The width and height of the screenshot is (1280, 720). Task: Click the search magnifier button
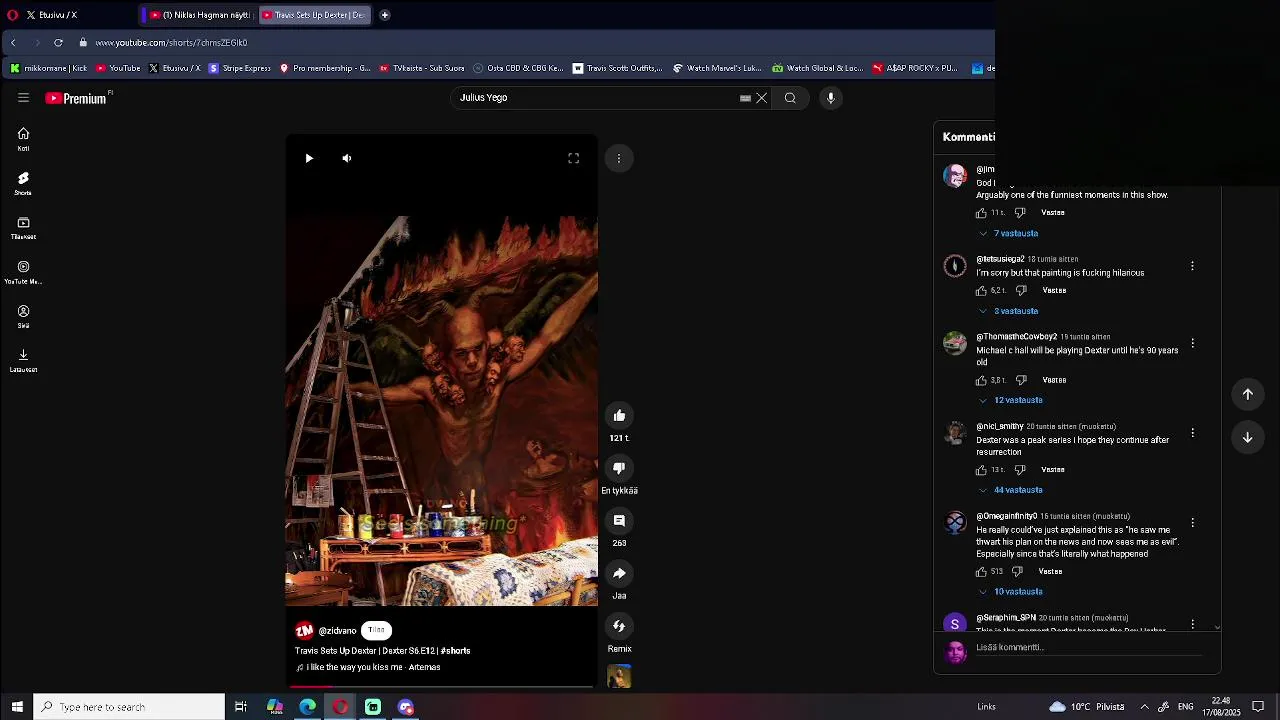pyautogui.click(x=790, y=98)
